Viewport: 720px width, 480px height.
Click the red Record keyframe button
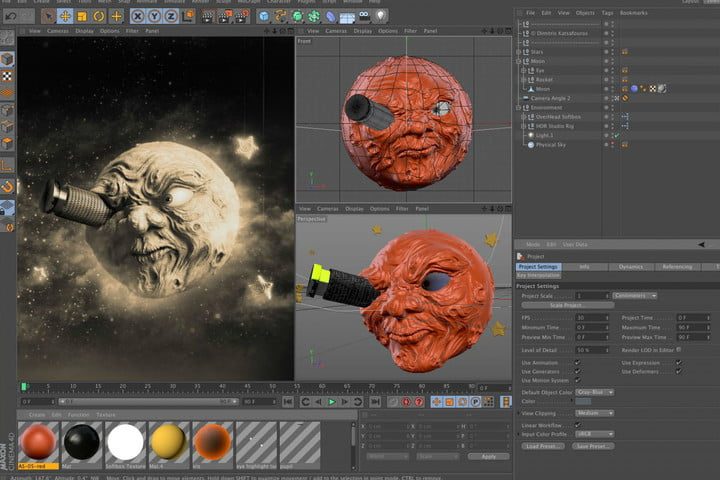pyautogui.click(x=406, y=402)
